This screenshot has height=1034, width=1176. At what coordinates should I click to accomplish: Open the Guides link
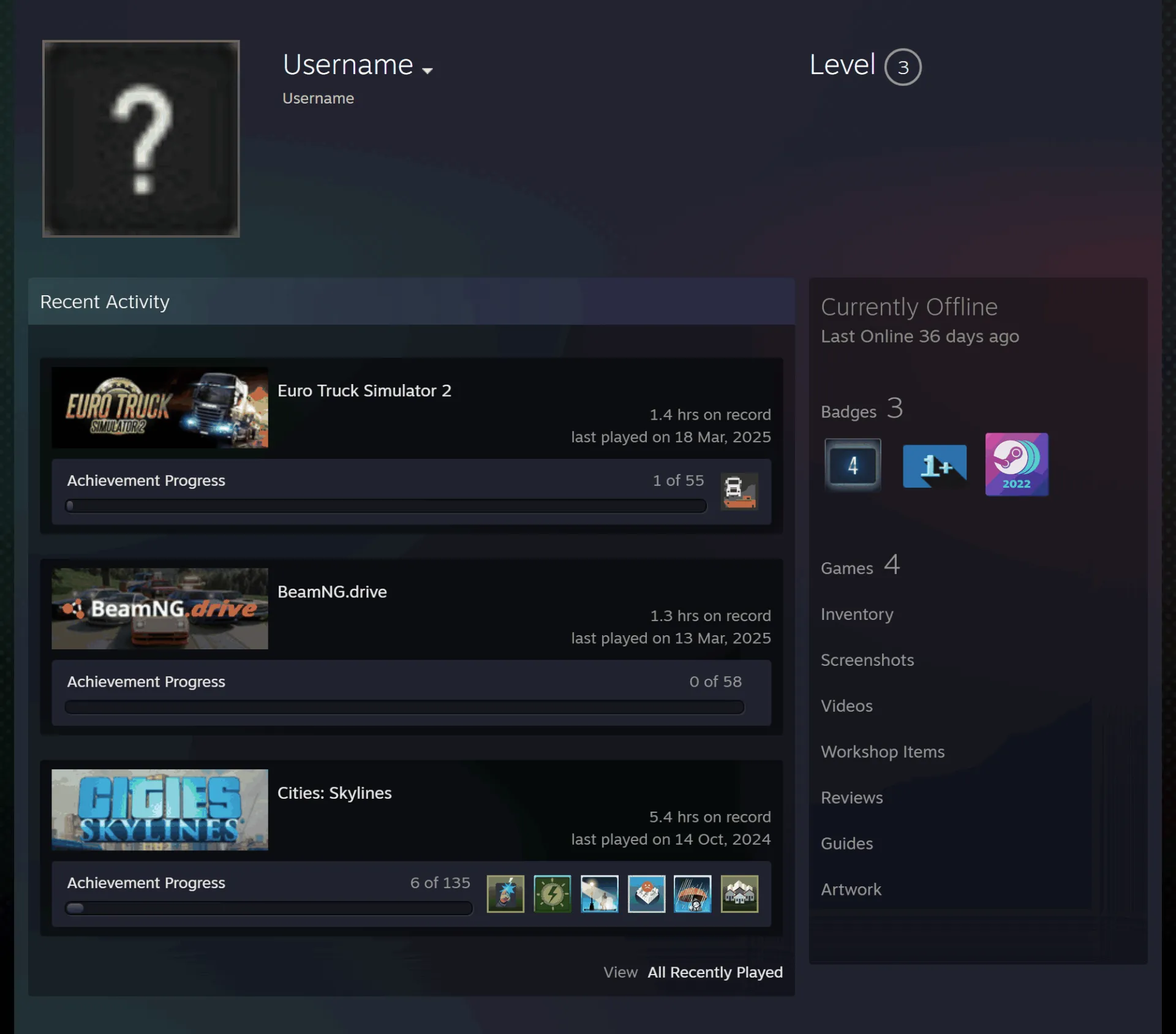(x=846, y=843)
